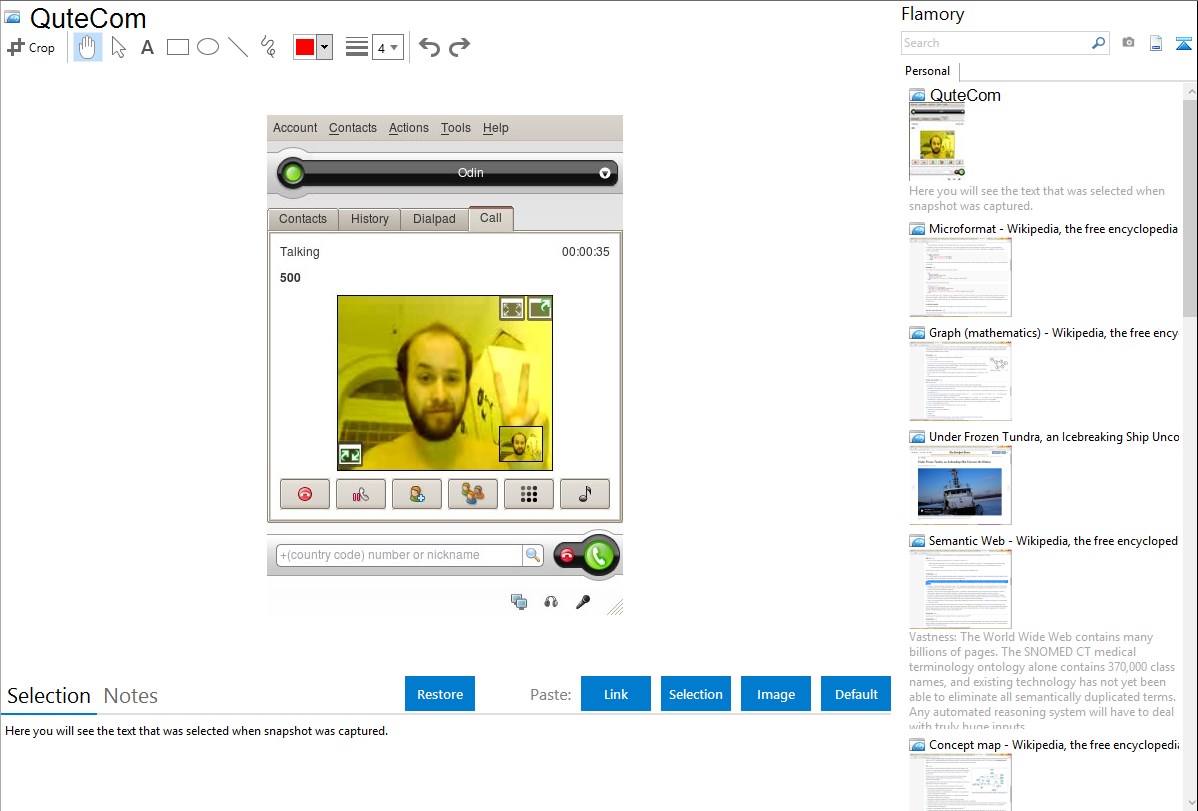Click the Restore button
Image resolution: width=1198 pixels, height=811 pixels.
tap(440, 694)
